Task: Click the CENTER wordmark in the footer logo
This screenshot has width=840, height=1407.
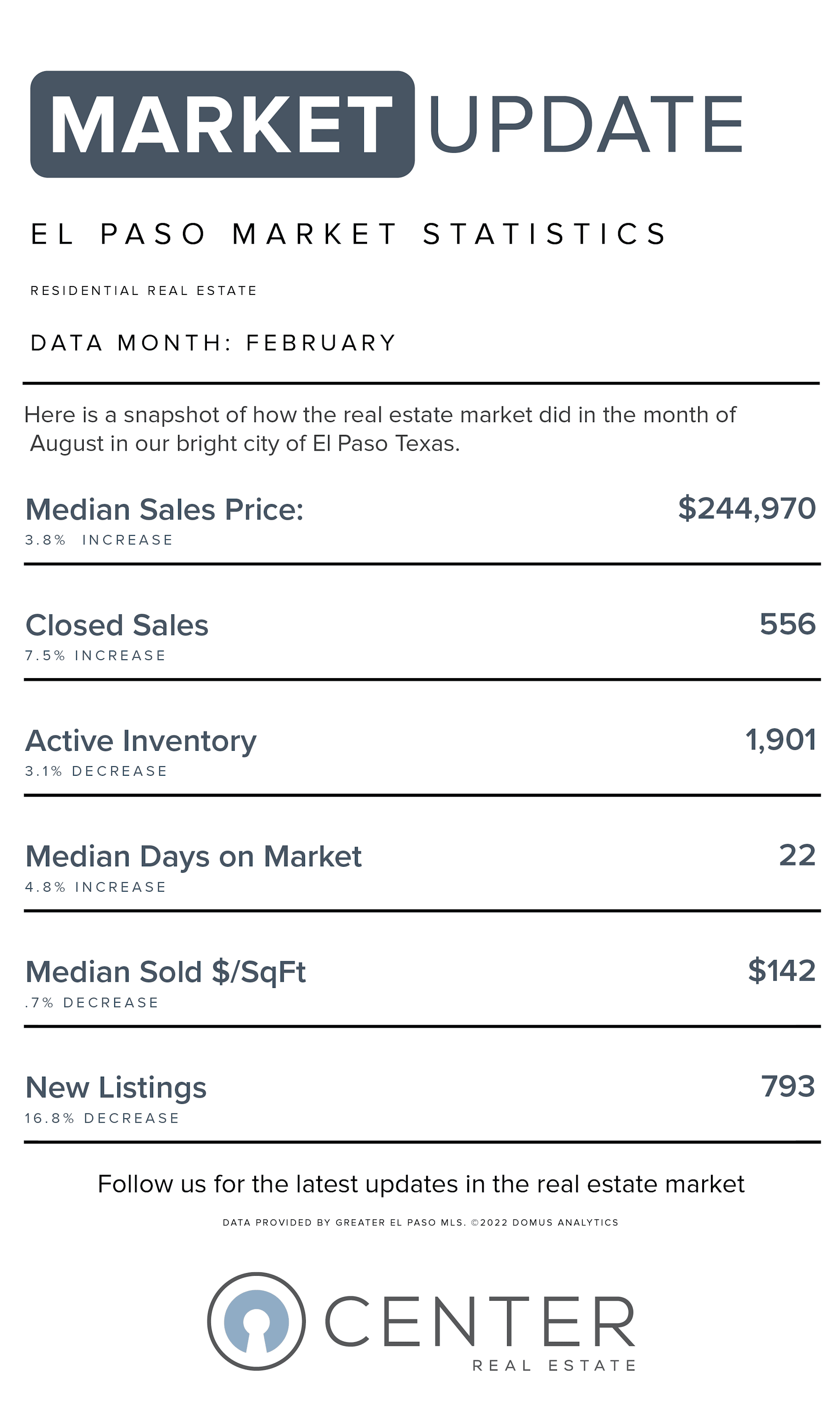Action: coord(480,1322)
